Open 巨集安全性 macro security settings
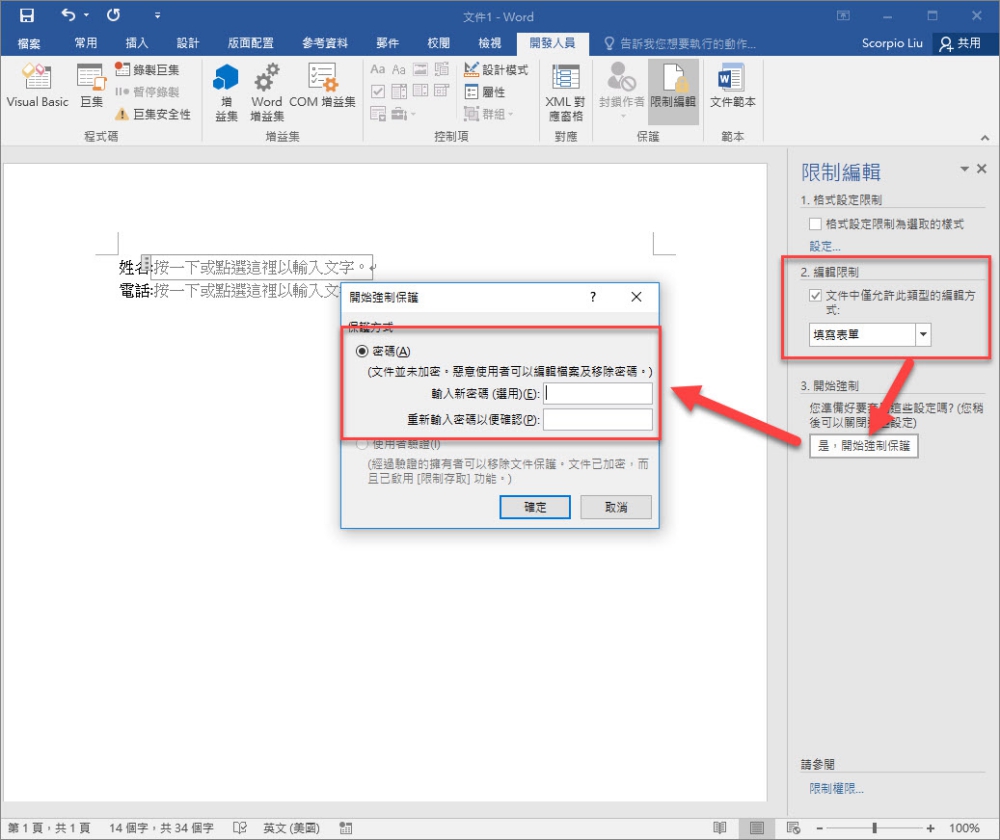The width and height of the screenshot is (1000, 840). (153, 114)
